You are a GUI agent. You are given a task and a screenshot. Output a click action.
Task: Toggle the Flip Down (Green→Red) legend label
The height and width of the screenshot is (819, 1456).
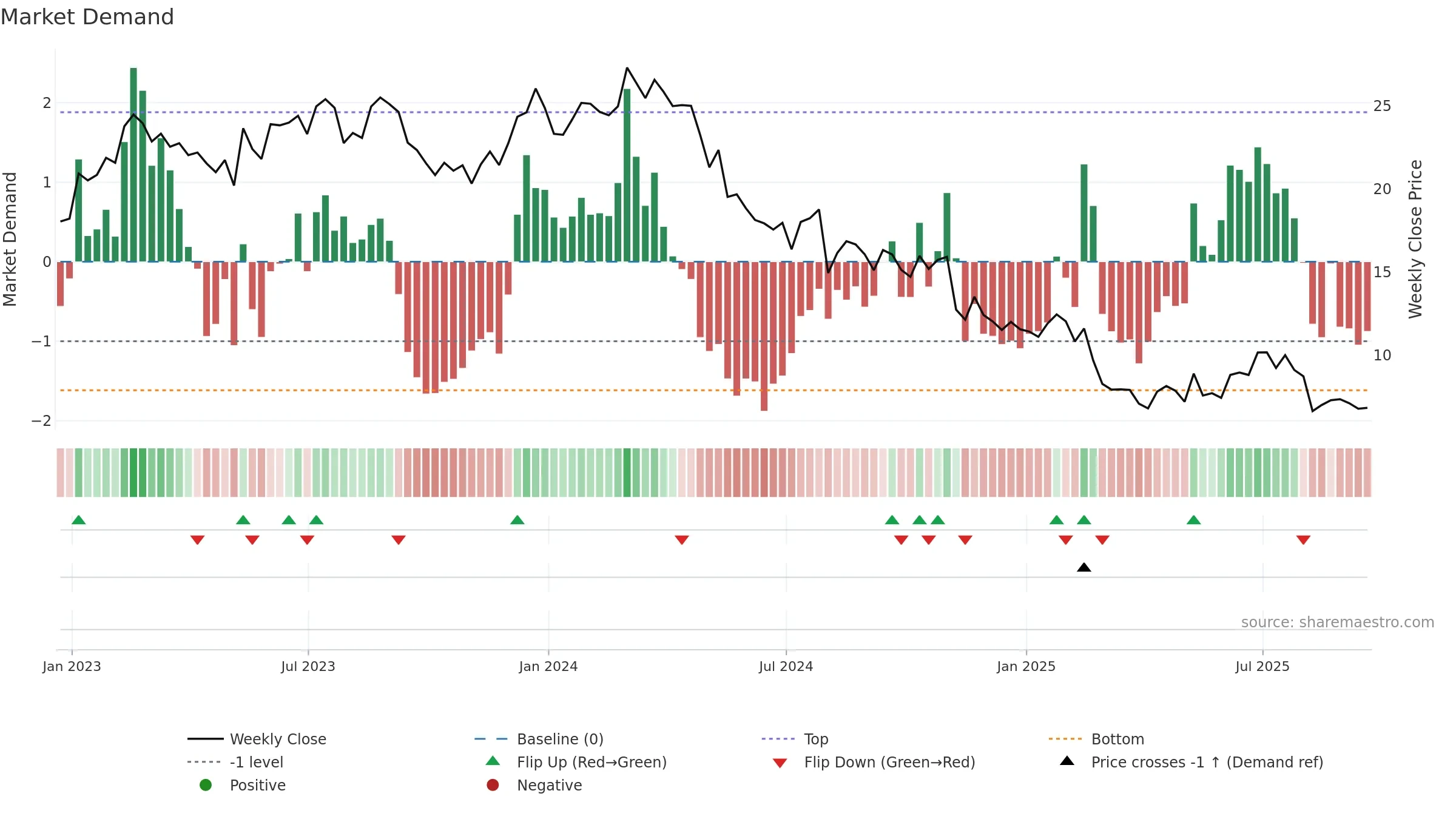point(889,762)
